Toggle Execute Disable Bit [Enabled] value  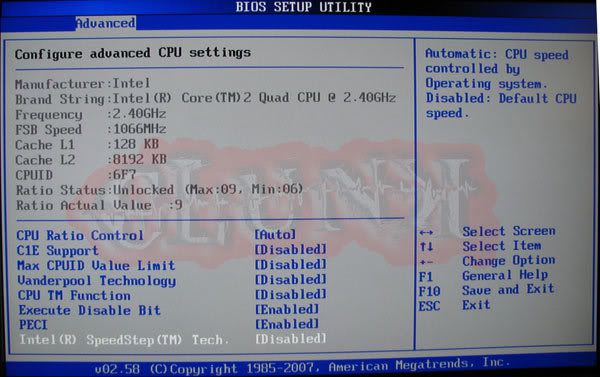point(287,309)
